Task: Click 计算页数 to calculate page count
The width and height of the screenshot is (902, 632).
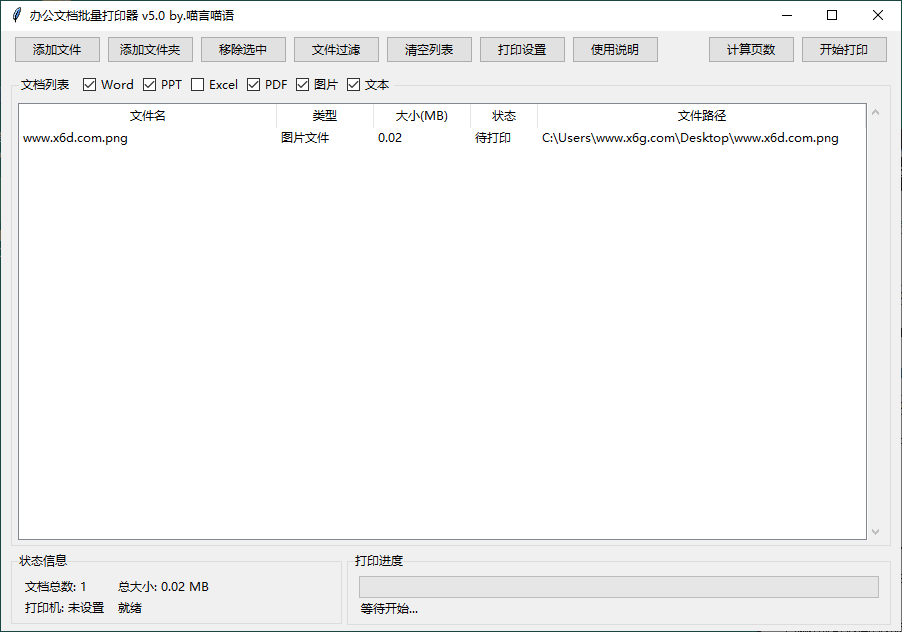Action: click(751, 49)
